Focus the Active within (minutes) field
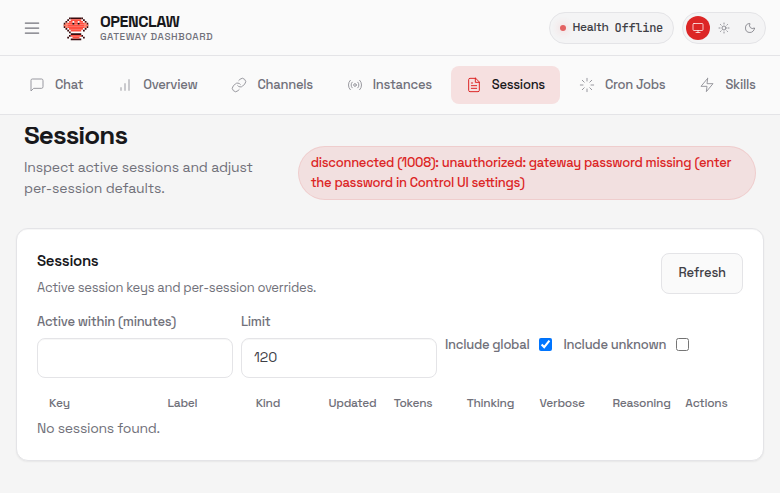Viewport: 780px width, 493px height. coord(135,358)
